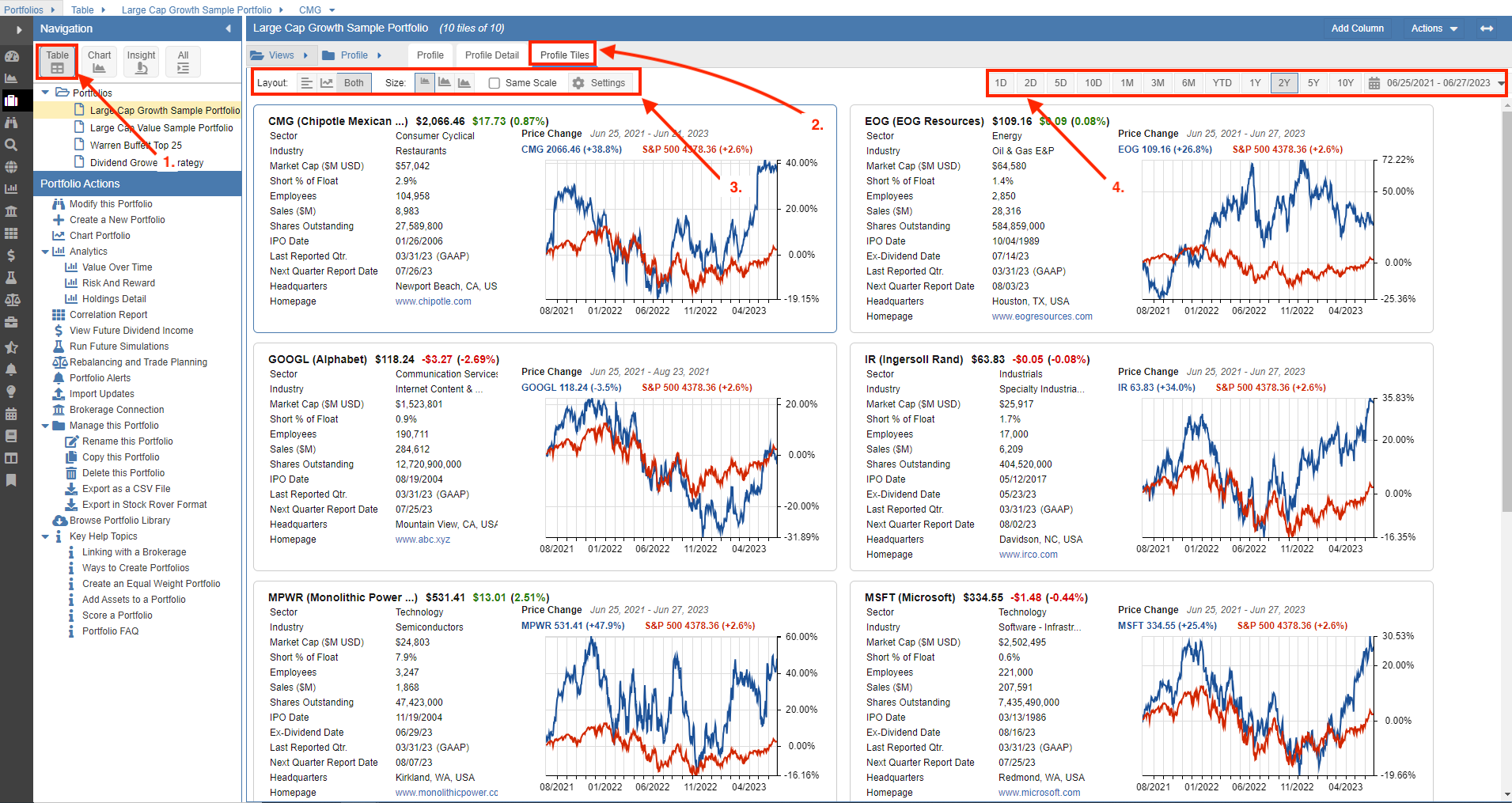Image resolution: width=1512 pixels, height=803 pixels.
Task: Open the dollar sign sidebar icon
Action: [11, 256]
